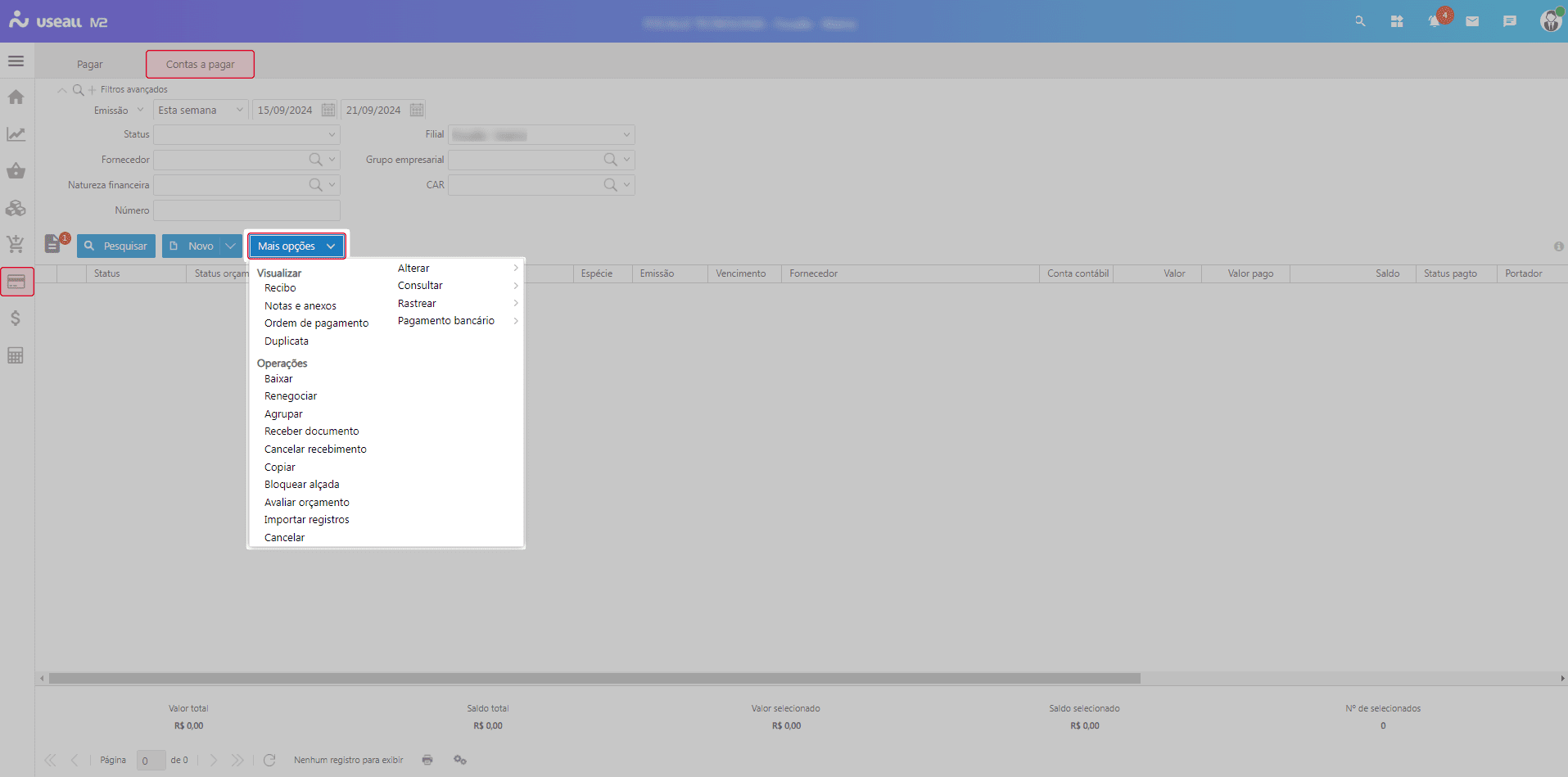Click the Pesquisar button

pyautogui.click(x=116, y=246)
